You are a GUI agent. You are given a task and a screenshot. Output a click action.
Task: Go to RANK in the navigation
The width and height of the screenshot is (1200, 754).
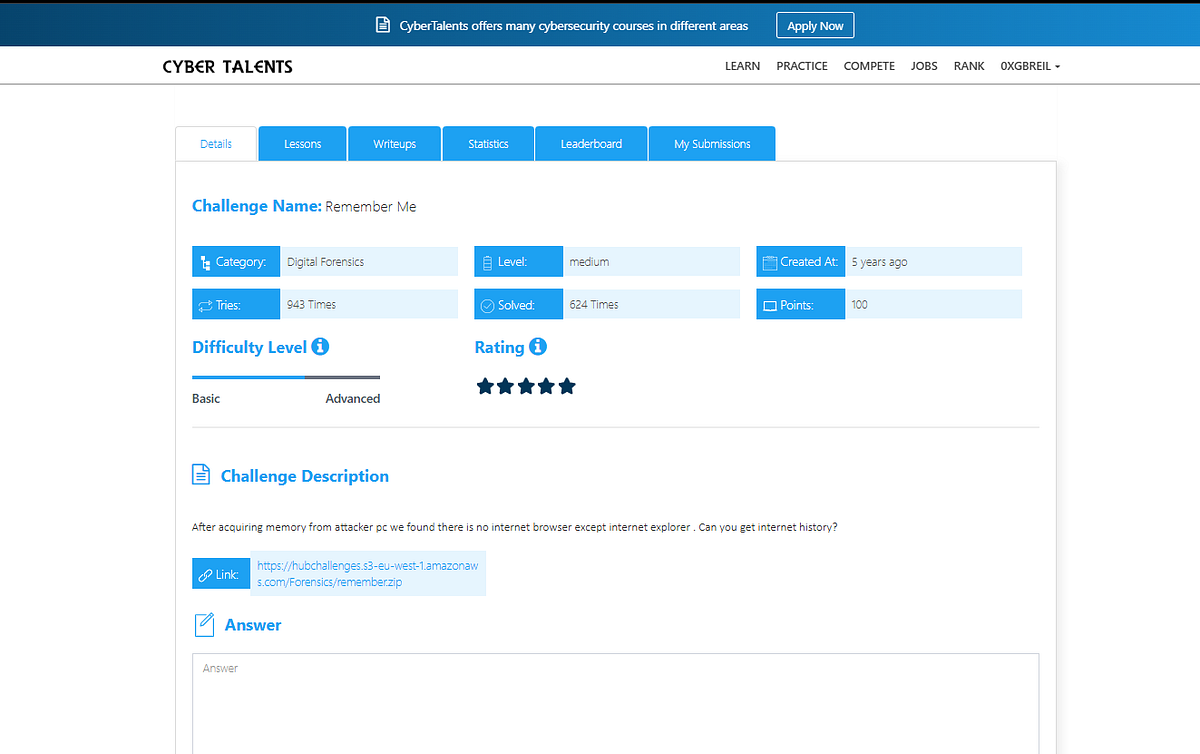pyautogui.click(x=969, y=66)
